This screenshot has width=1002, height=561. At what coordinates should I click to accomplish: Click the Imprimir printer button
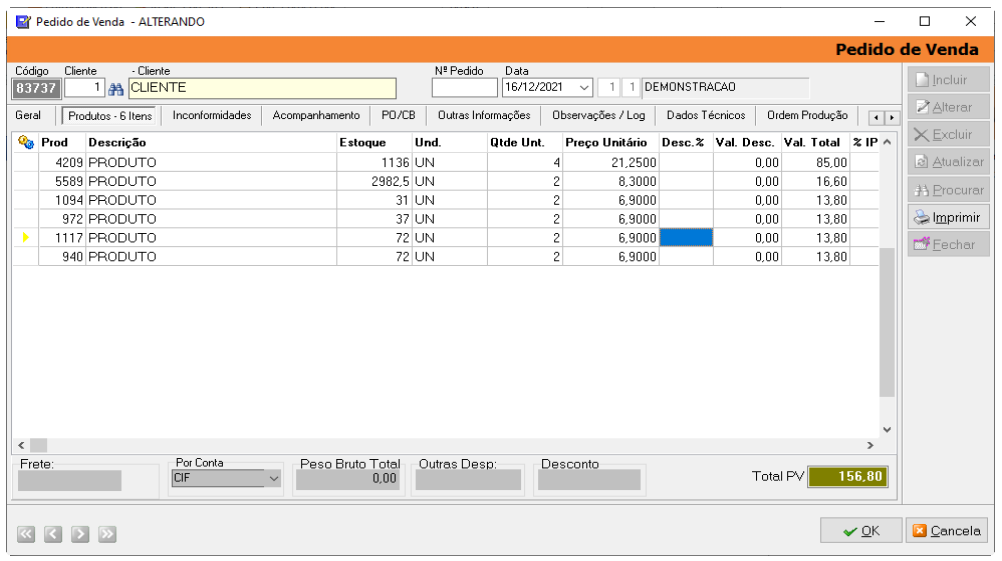tap(948, 217)
